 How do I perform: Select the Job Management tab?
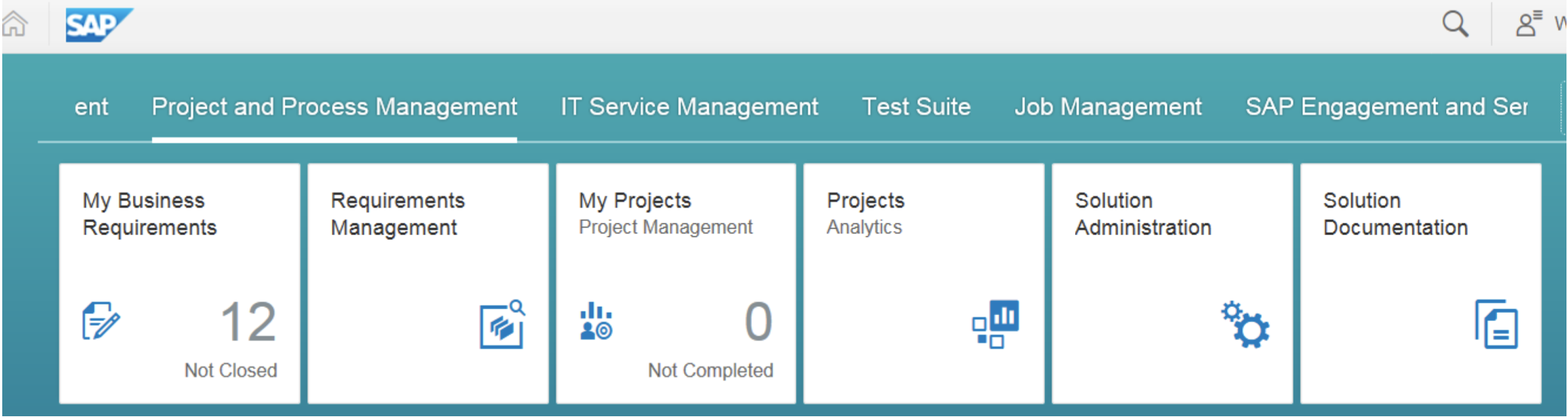pos(1108,107)
